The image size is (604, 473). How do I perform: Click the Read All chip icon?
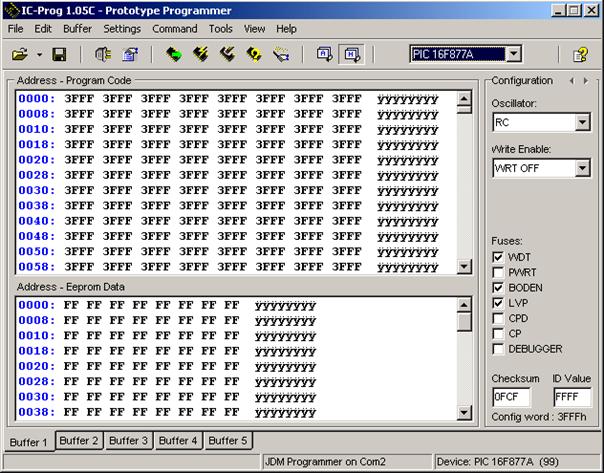(174, 54)
